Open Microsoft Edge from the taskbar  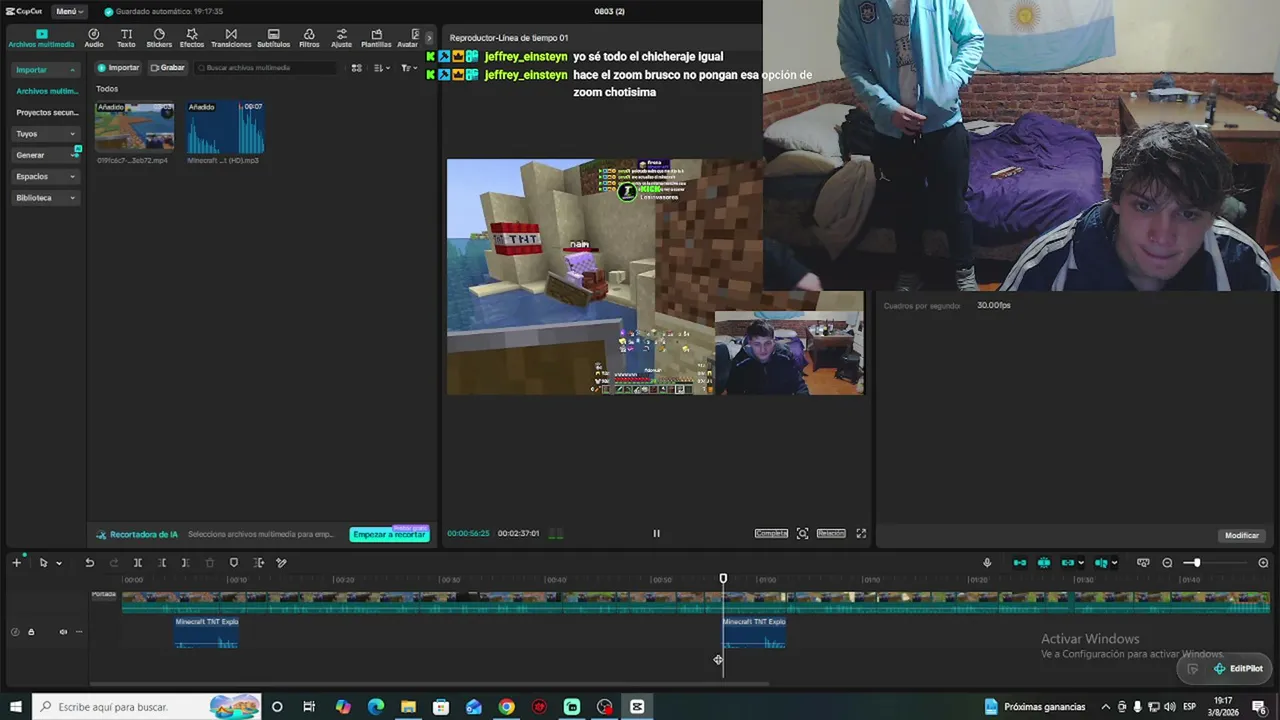click(x=376, y=707)
